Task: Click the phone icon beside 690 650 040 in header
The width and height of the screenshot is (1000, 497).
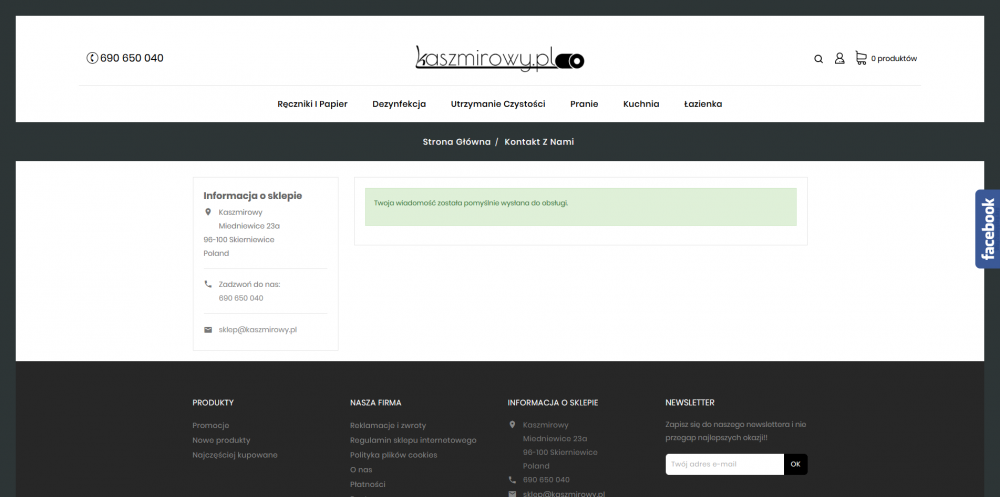Action: click(92, 58)
